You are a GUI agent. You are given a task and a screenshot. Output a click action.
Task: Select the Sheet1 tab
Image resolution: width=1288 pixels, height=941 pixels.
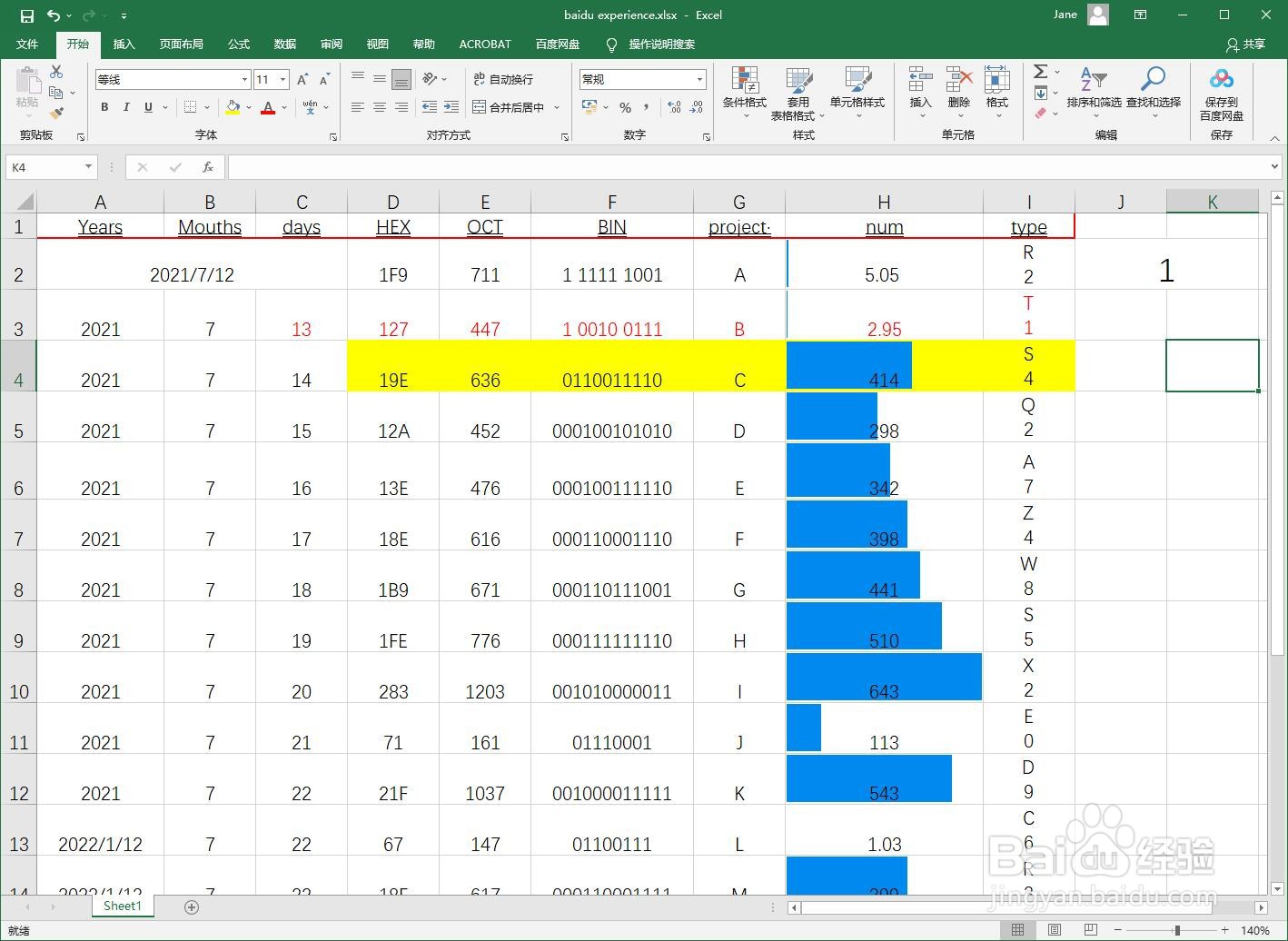(x=123, y=906)
